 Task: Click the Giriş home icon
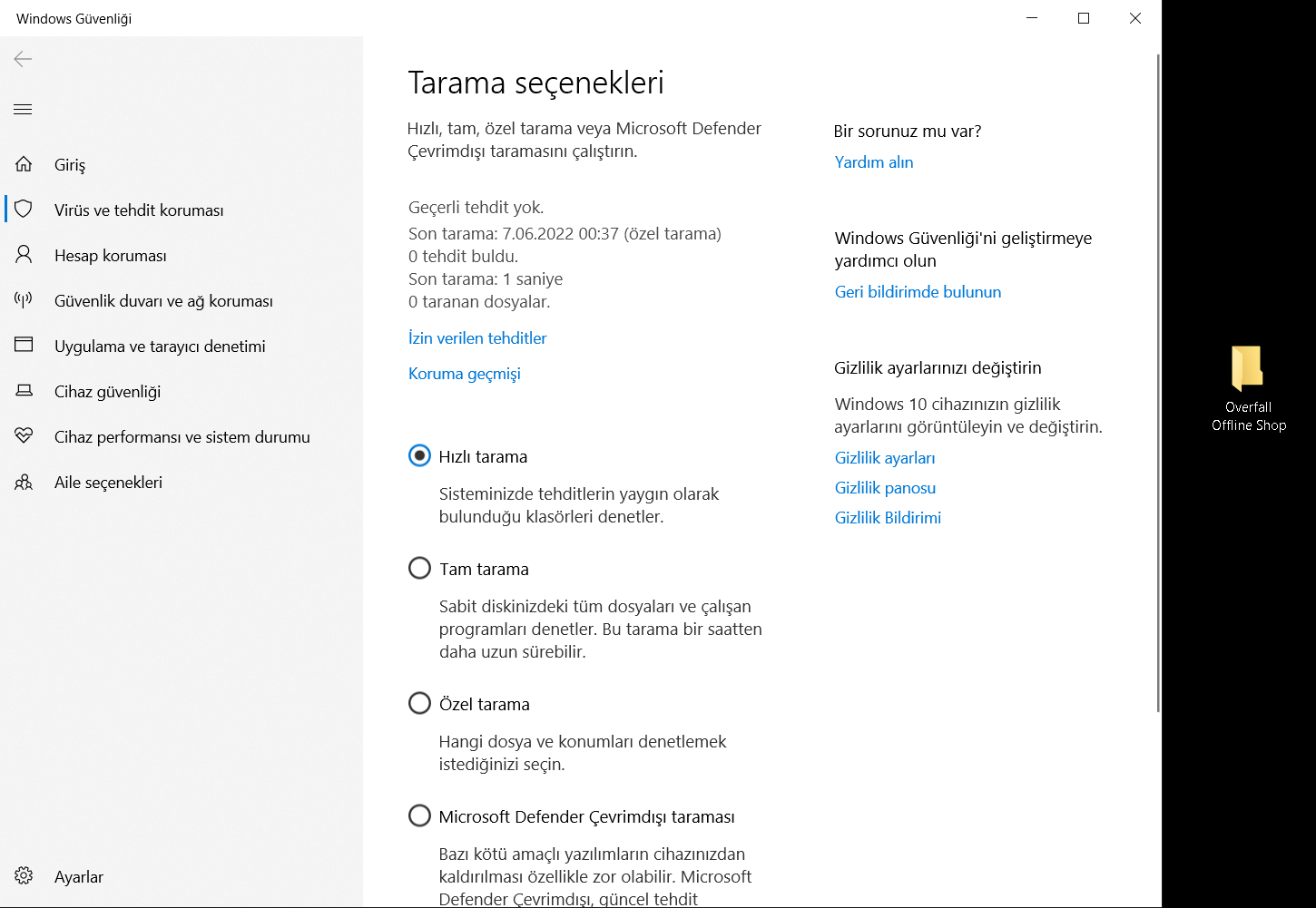click(x=24, y=164)
